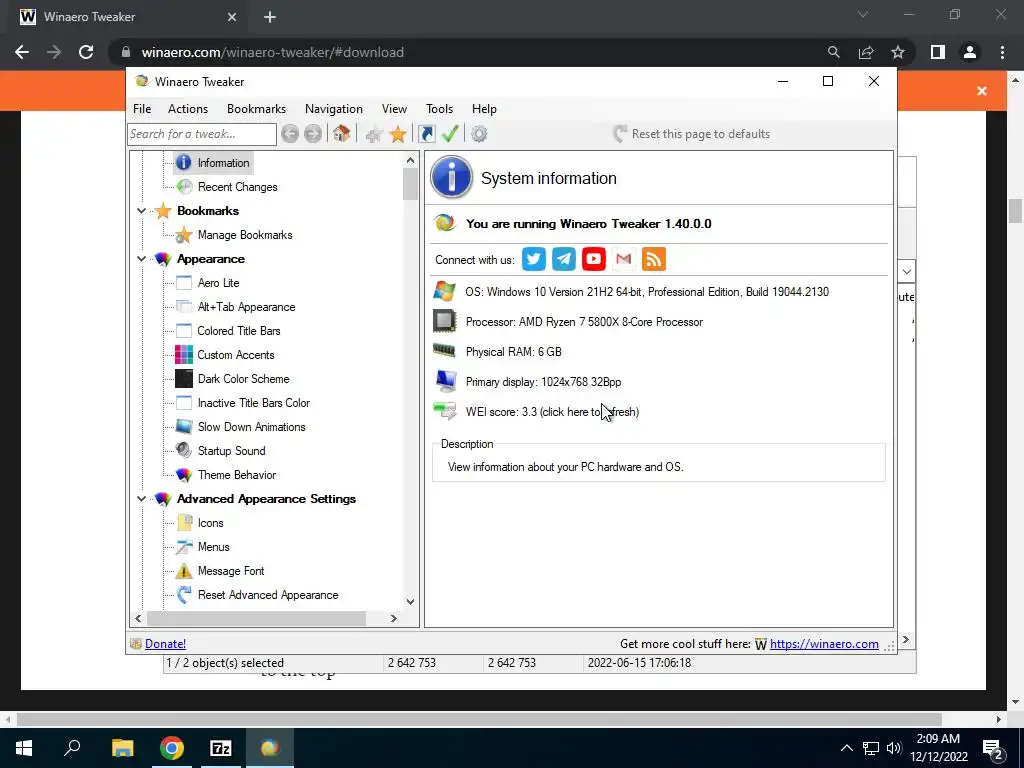Image resolution: width=1024 pixels, height=768 pixels.
Task: Click the Chrome address bar URL
Action: click(x=272, y=52)
